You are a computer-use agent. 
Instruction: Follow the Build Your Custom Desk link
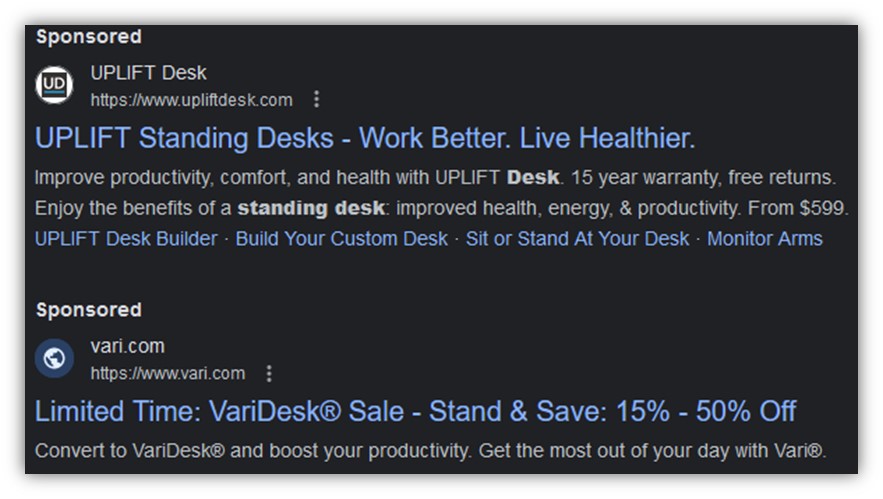[x=342, y=239]
